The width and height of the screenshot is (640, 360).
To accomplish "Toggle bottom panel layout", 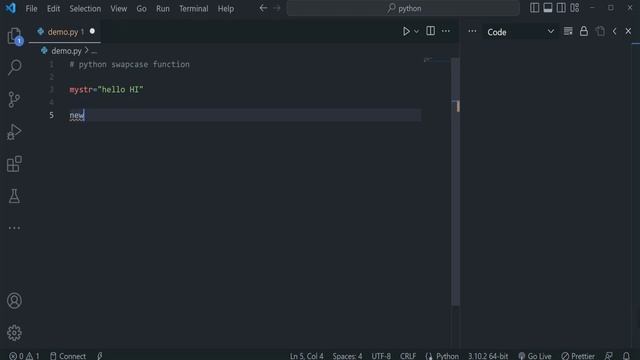I will click(x=548, y=8).
